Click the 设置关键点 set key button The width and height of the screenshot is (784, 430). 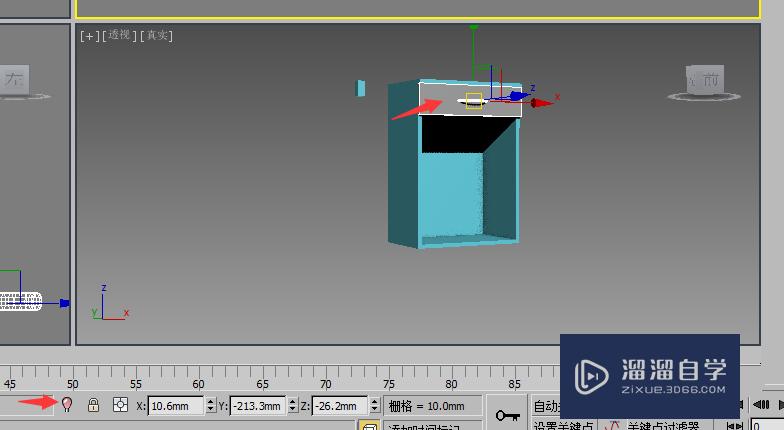[x=563, y=426]
